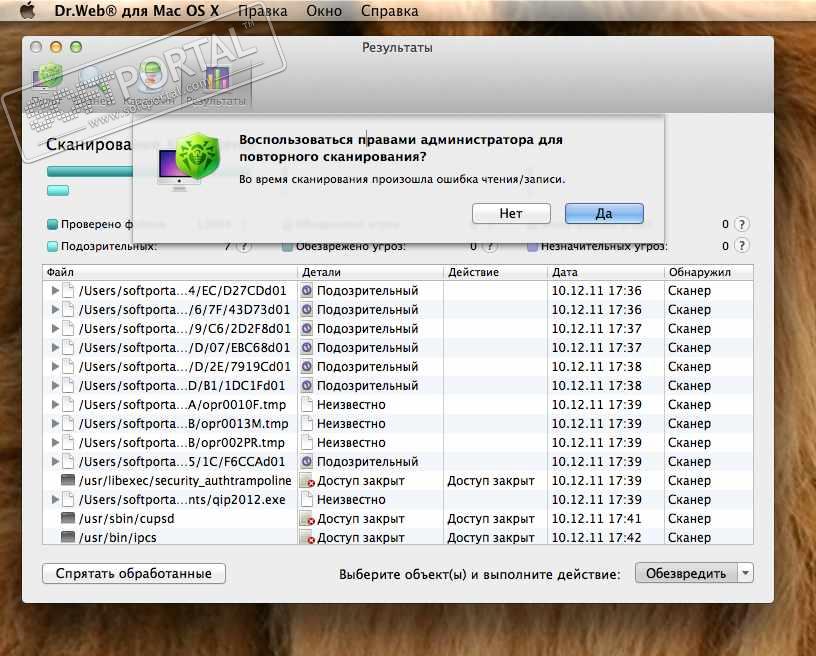Open the dropdown arrow next to Обезвредить

(x=745, y=573)
